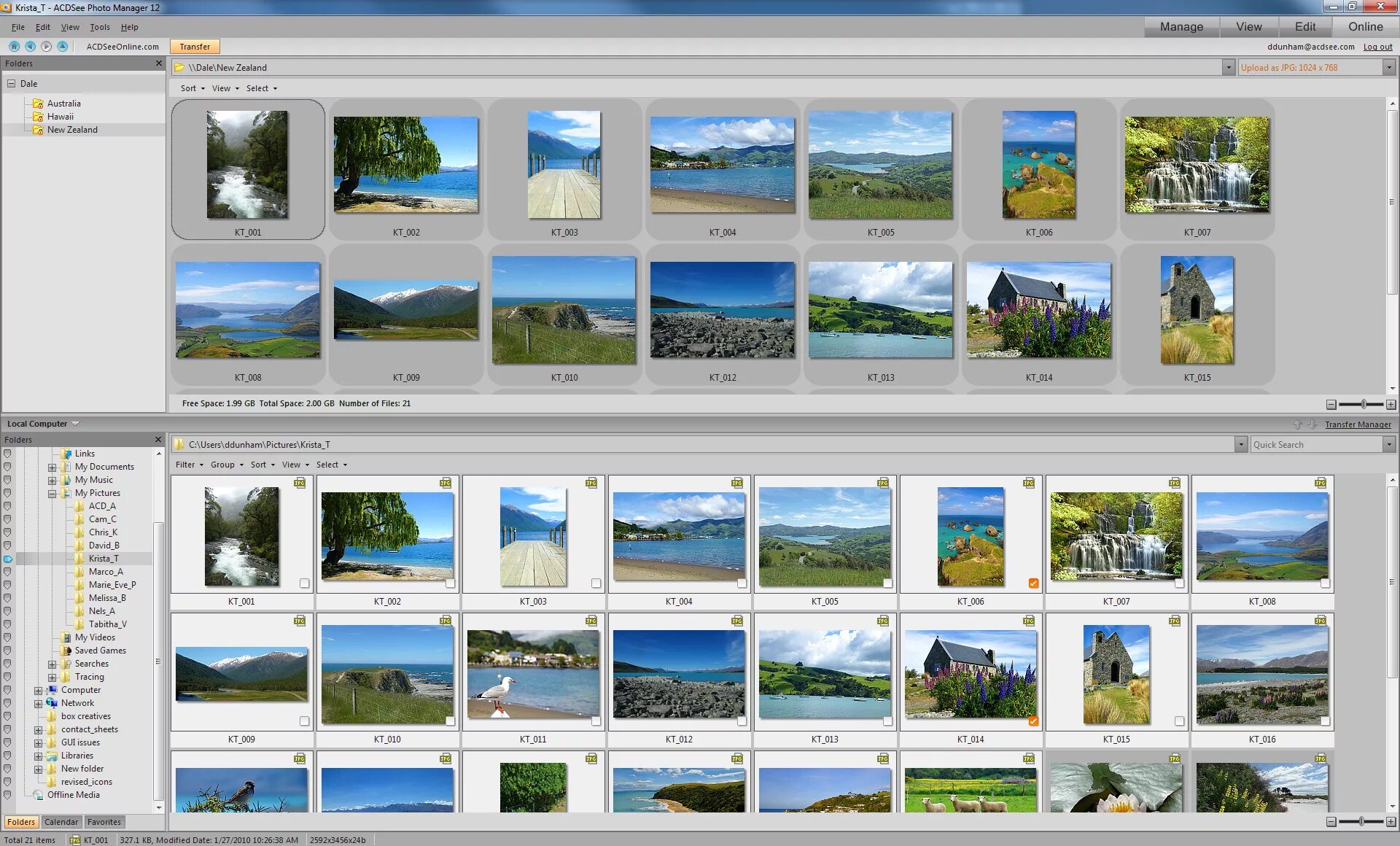Toggle checkbox on KT_006 in lower panel
The height and width of the screenshot is (846, 1400).
pos(1033,583)
